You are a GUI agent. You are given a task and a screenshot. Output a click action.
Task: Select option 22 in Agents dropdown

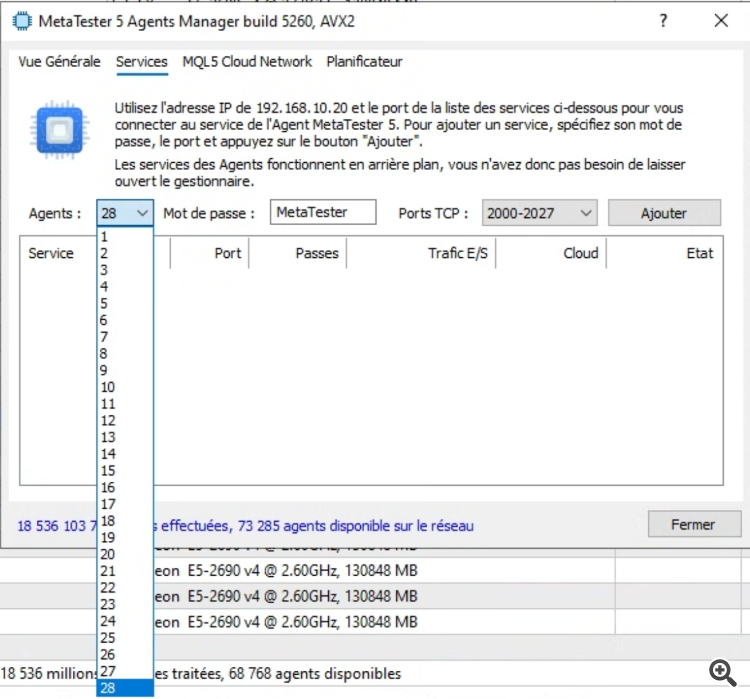125,588
